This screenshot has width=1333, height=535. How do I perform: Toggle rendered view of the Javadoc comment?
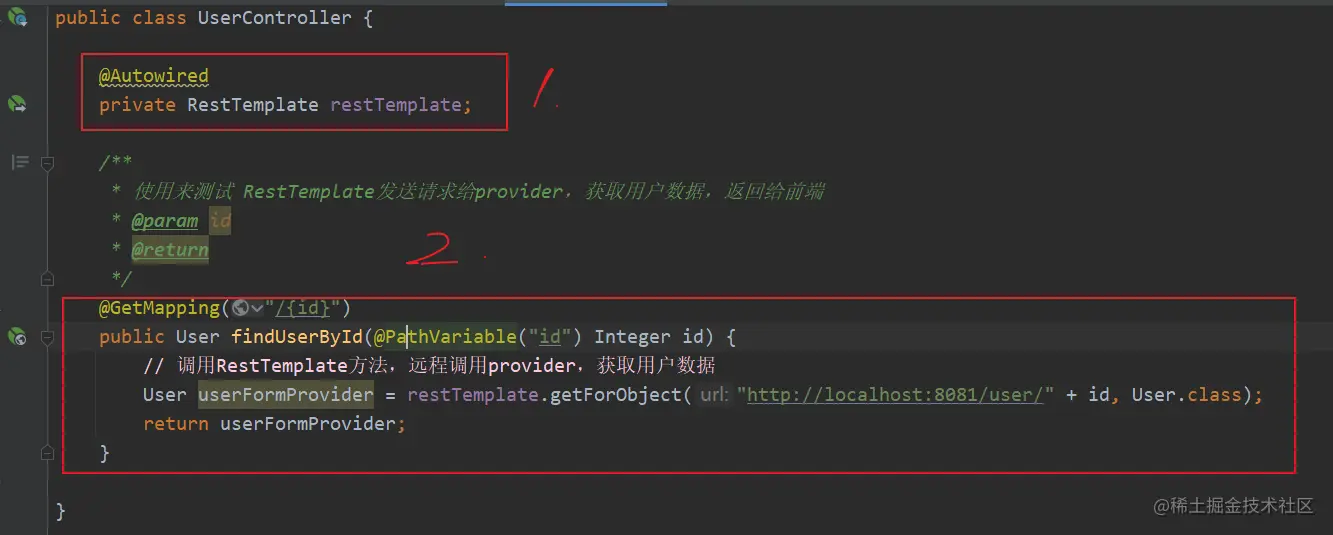pos(20,162)
